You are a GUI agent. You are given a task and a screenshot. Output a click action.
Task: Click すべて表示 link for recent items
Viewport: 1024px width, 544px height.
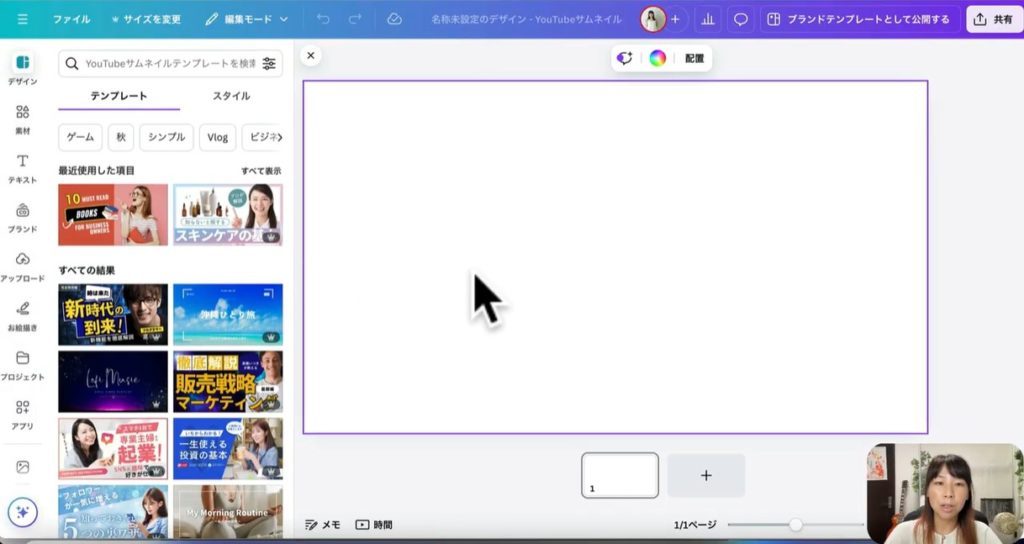click(261, 171)
